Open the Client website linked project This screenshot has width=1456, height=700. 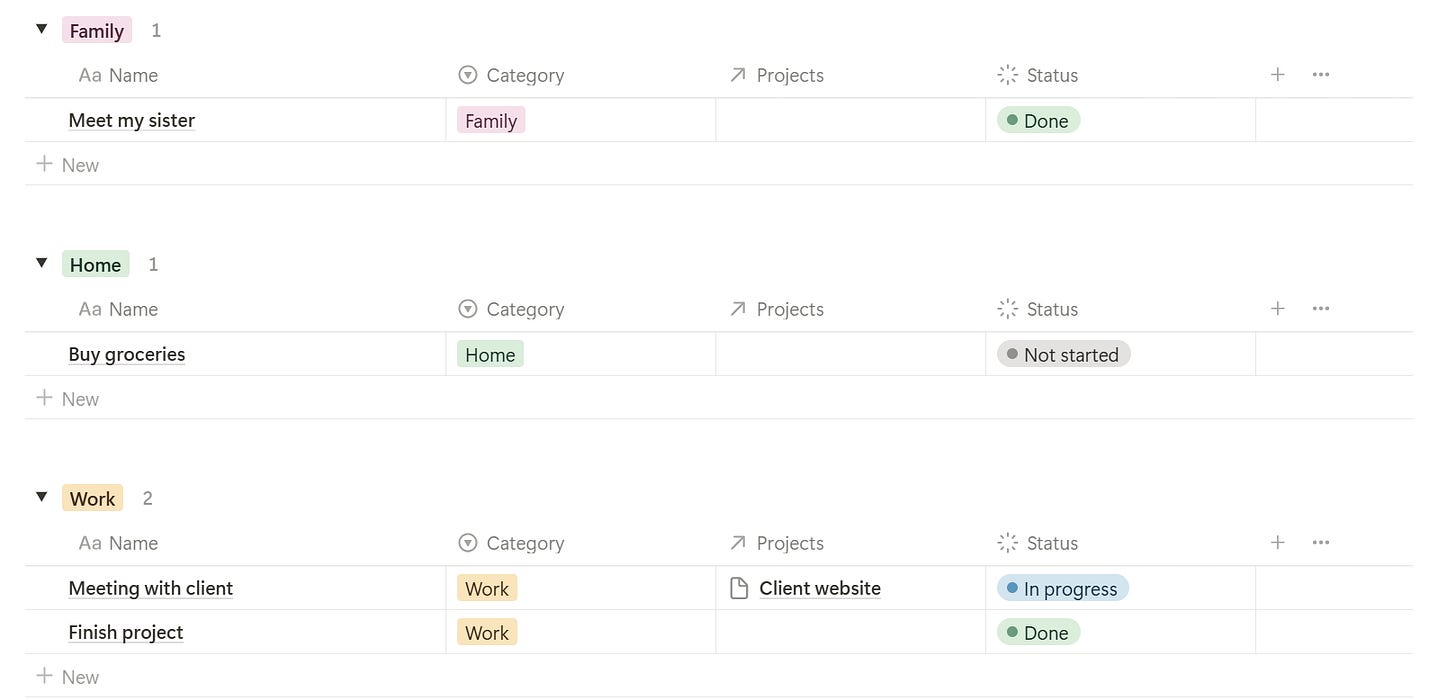click(820, 588)
